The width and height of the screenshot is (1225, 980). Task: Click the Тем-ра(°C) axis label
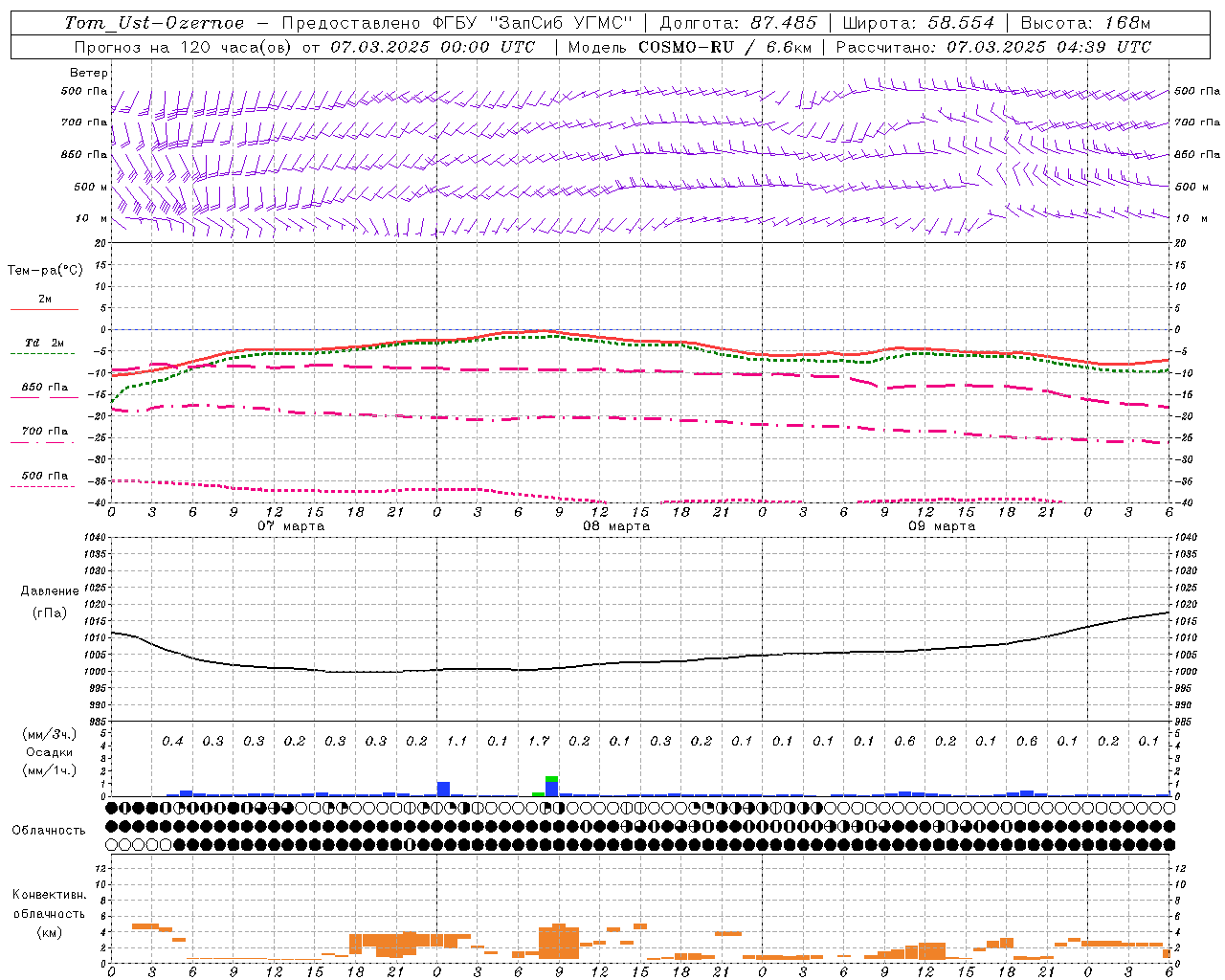(x=45, y=271)
